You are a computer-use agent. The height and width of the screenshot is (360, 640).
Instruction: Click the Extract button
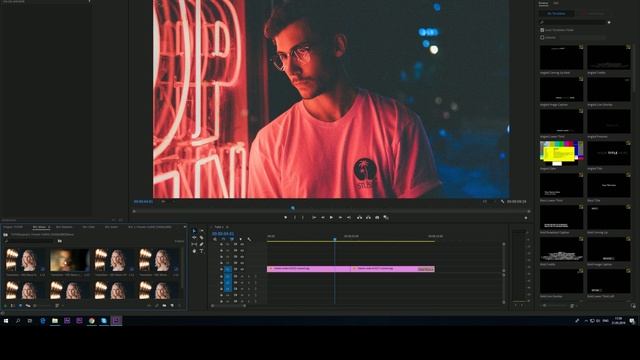368,218
